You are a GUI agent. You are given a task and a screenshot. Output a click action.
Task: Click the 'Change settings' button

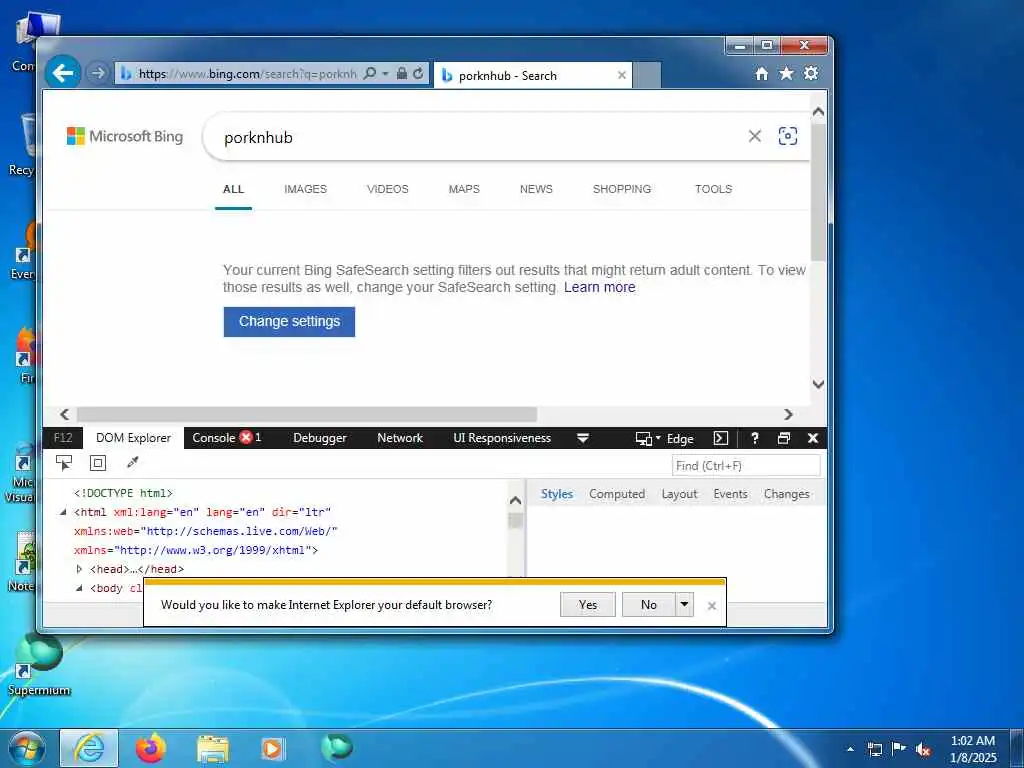[x=289, y=321]
